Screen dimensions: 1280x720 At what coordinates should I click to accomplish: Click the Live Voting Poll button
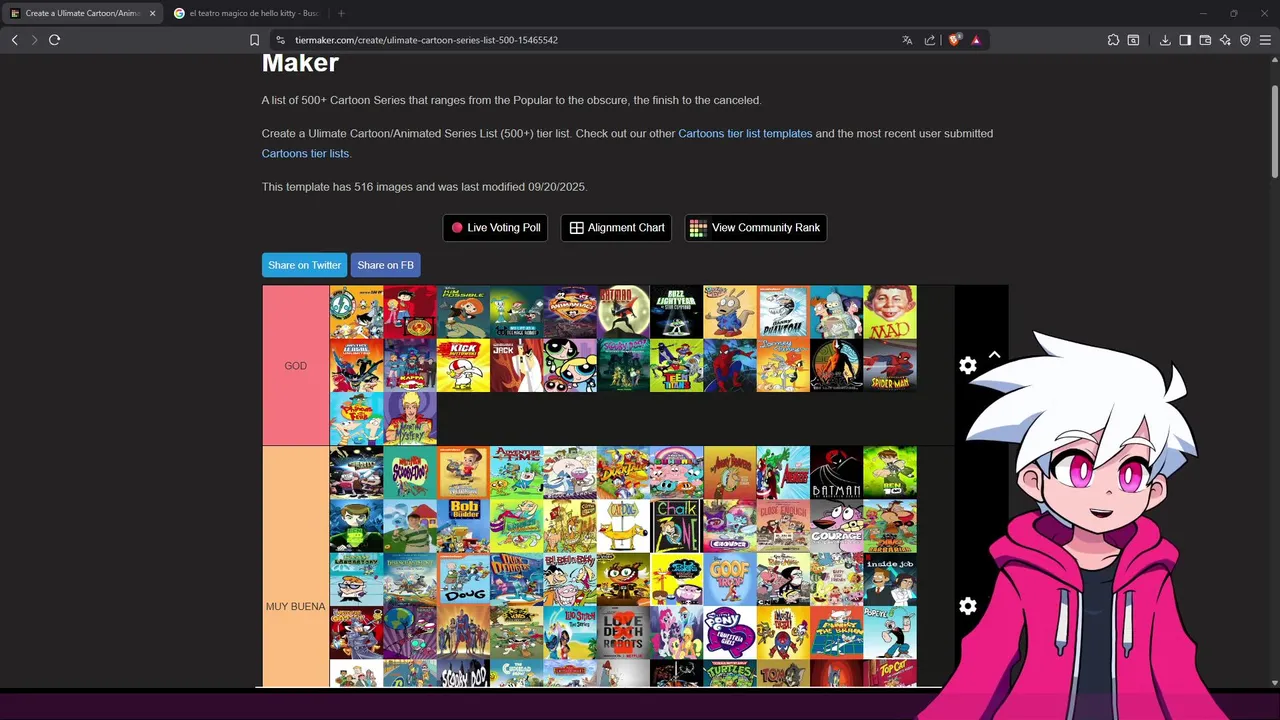[x=495, y=228]
